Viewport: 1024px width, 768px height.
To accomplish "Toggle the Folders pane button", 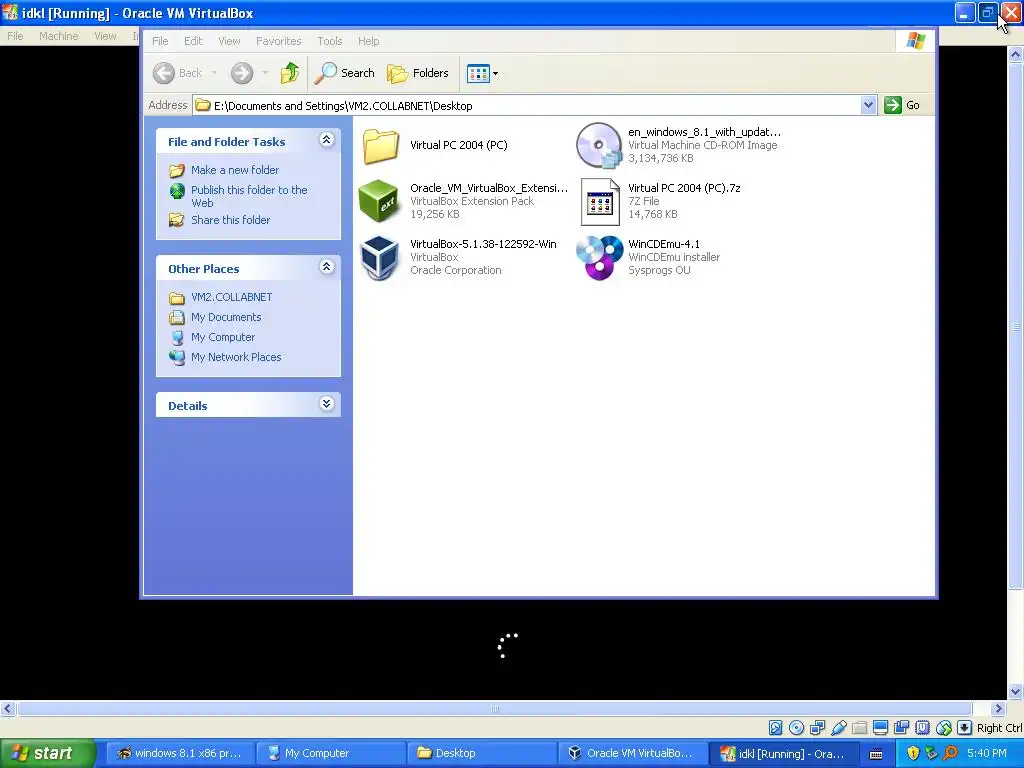I will pos(418,73).
